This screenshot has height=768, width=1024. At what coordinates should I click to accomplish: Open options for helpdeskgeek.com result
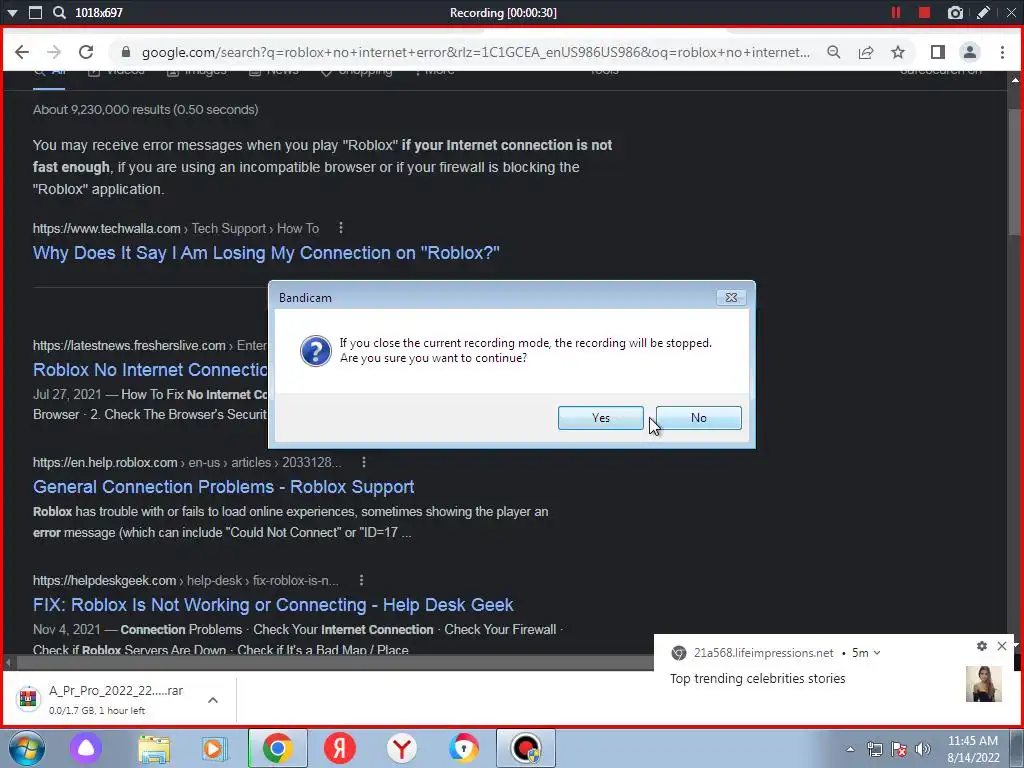click(x=361, y=580)
